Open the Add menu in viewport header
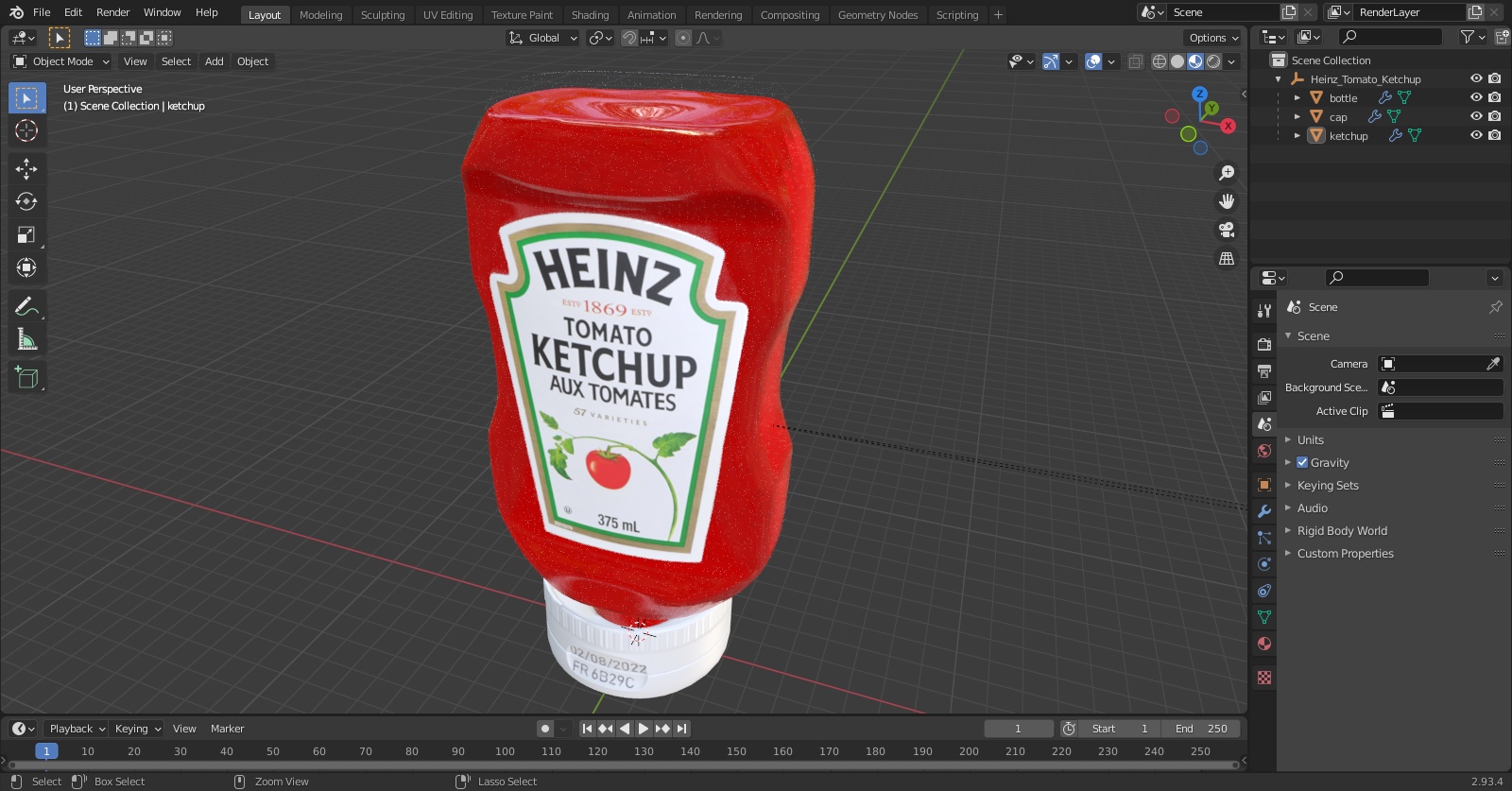Image resolution: width=1512 pixels, height=791 pixels. (x=215, y=61)
